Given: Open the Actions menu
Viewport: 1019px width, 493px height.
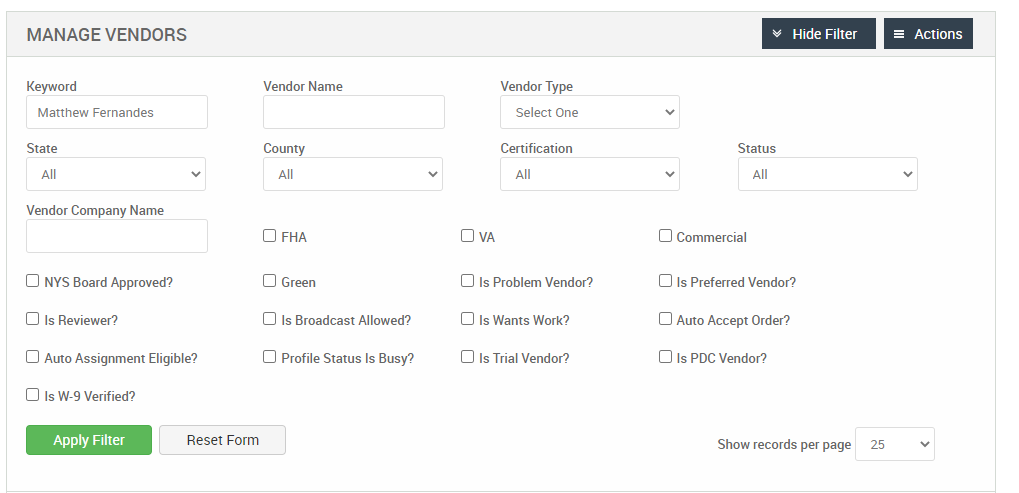Looking at the screenshot, I should coord(928,34).
